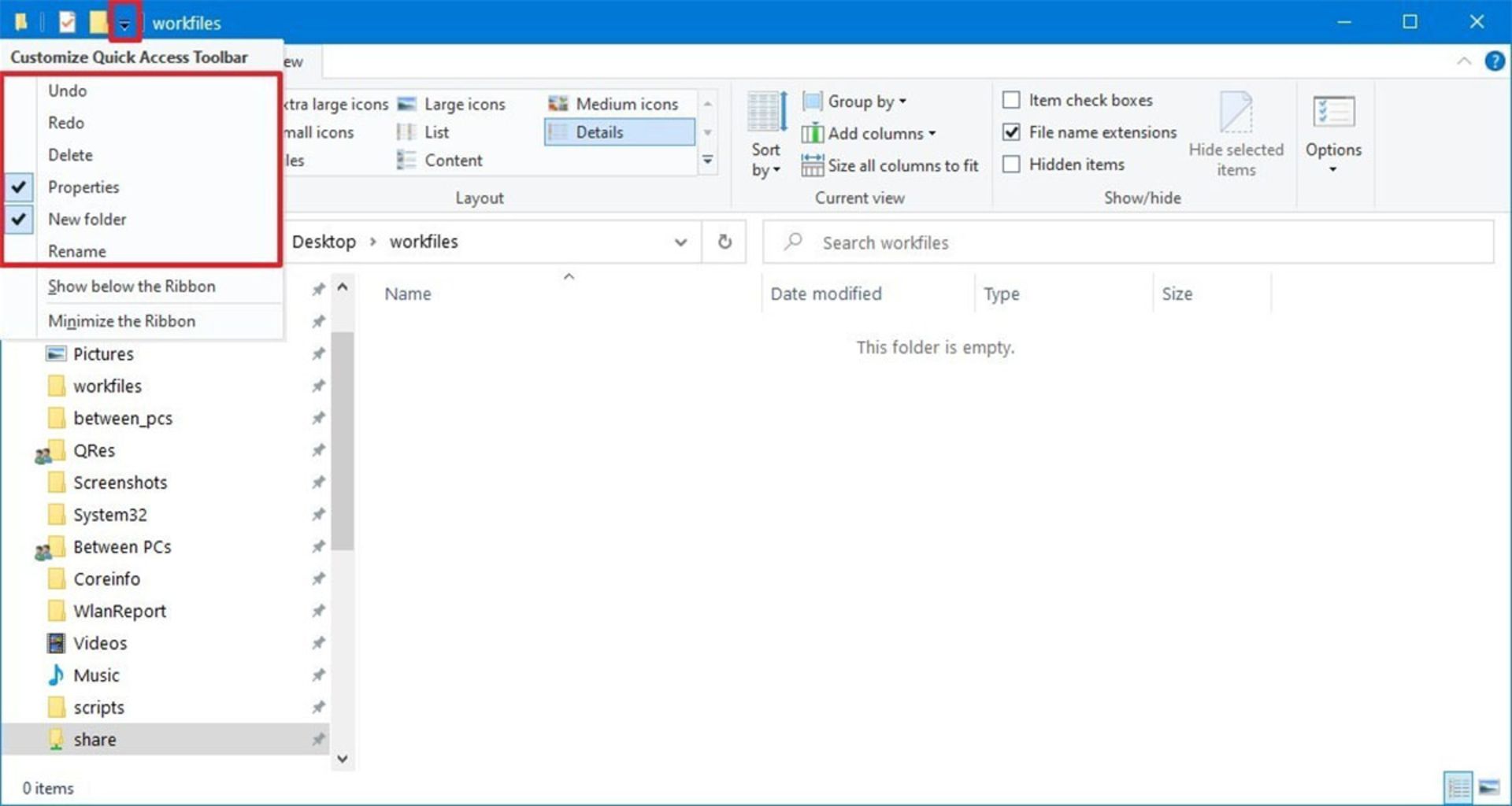Sort by the Date modified column header

point(826,294)
